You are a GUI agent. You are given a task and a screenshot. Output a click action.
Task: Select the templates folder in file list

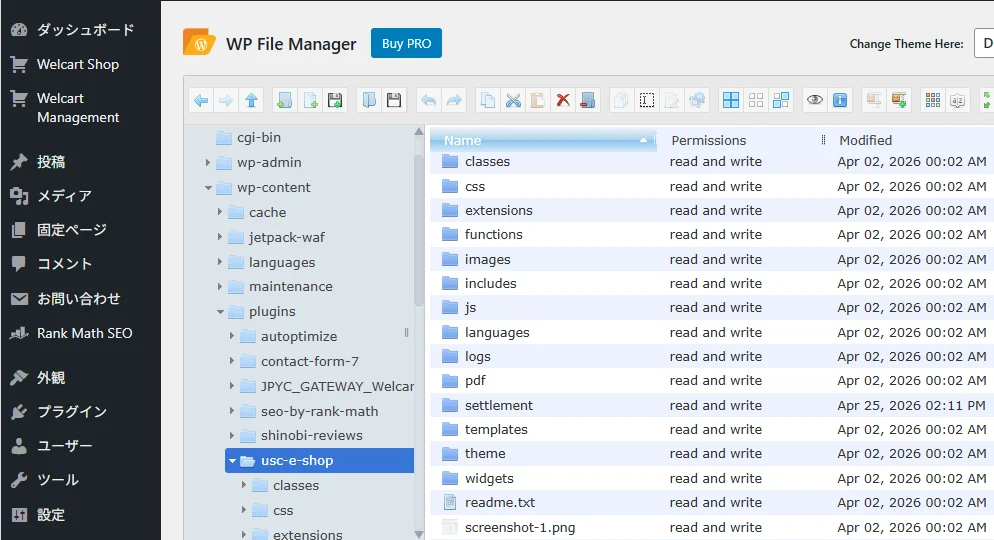[x=712, y=429]
